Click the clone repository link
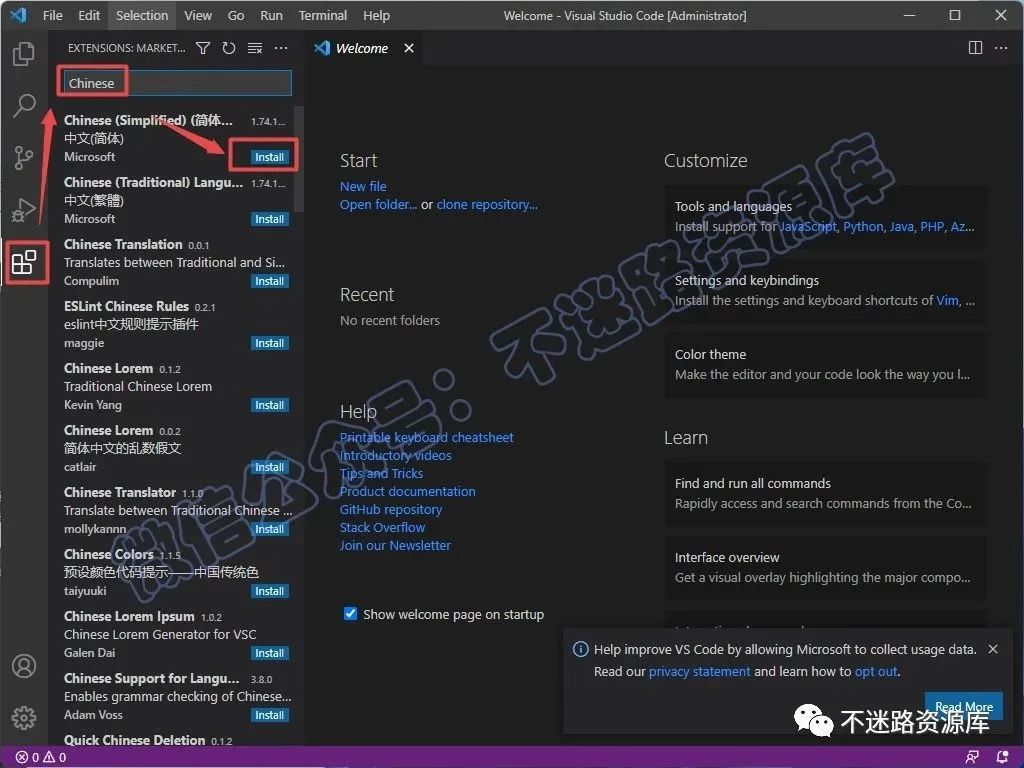Image resolution: width=1024 pixels, height=768 pixels. (x=487, y=204)
